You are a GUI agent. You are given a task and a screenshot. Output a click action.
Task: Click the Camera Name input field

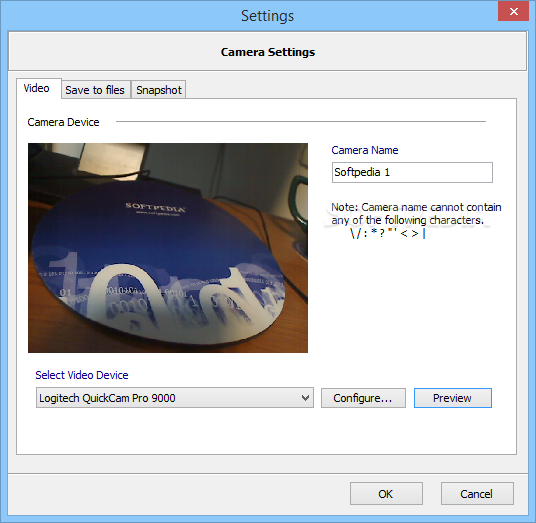[412, 172]
